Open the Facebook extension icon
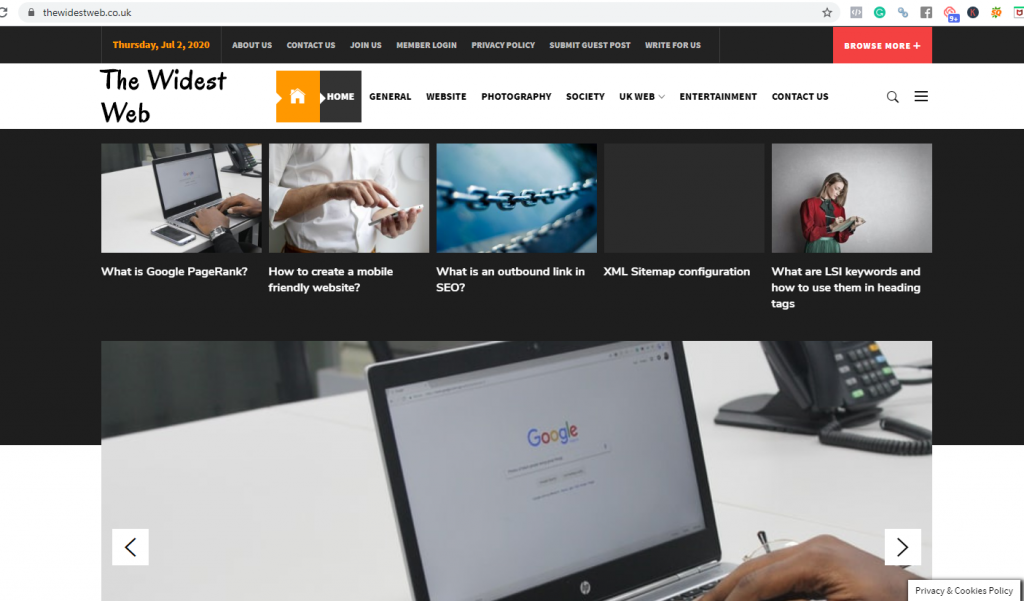This screenshot has height=601, width=1024. point(926,12)
